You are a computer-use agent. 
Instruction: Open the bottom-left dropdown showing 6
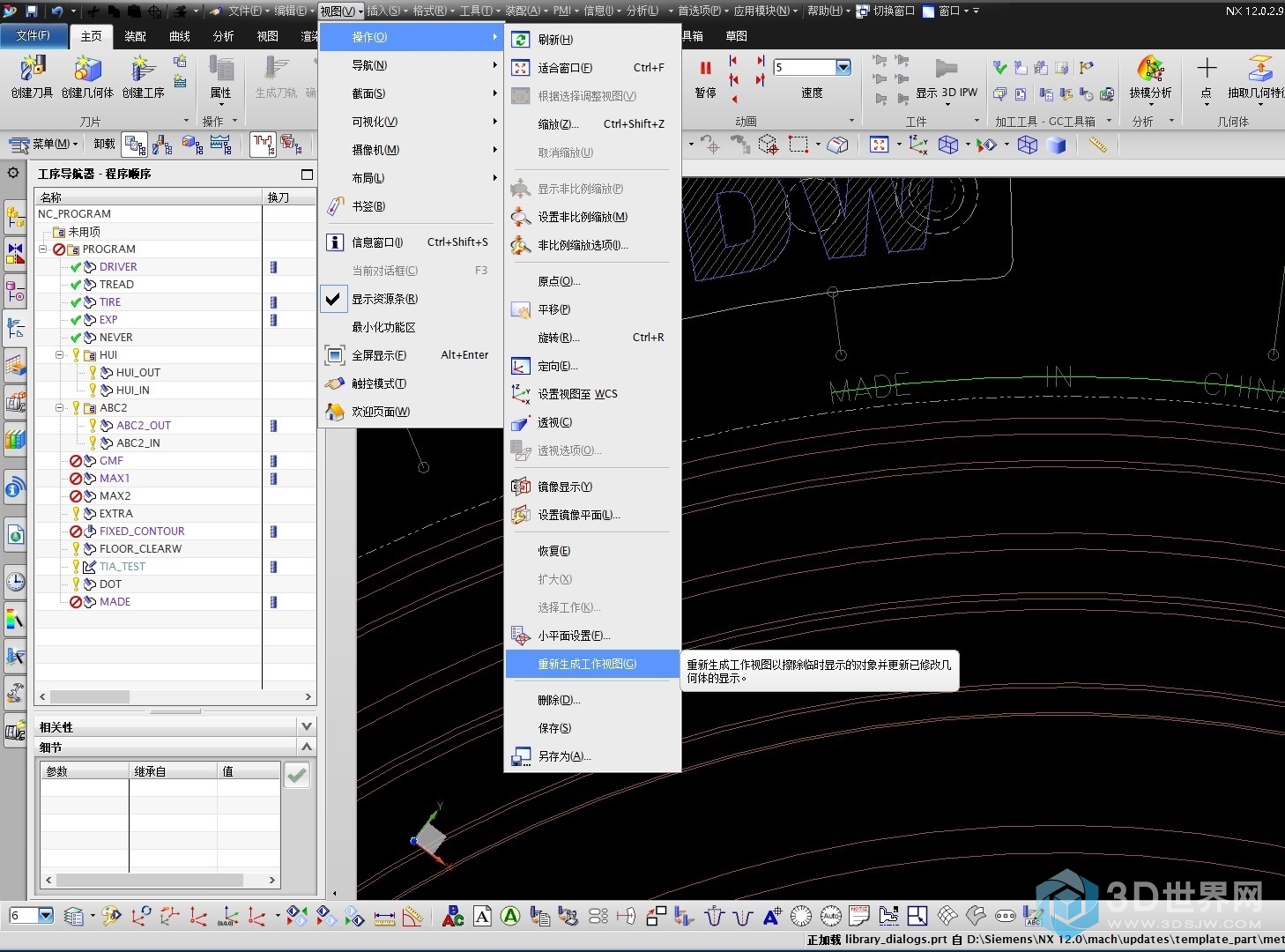tap(46, 916)
